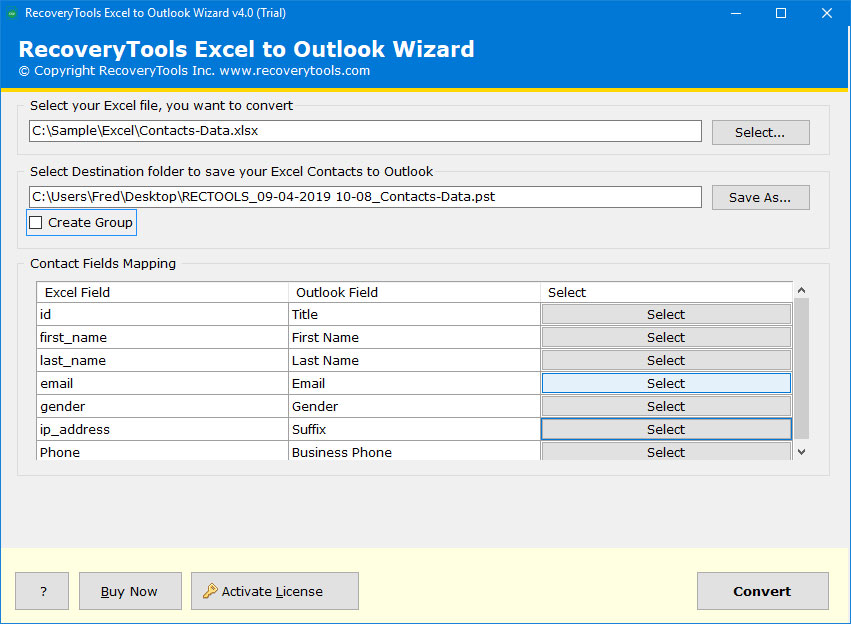Click the 'Outlook Field' column header
Screen dimensions: 851x624
pyautogui.click(x=414, y=292)
